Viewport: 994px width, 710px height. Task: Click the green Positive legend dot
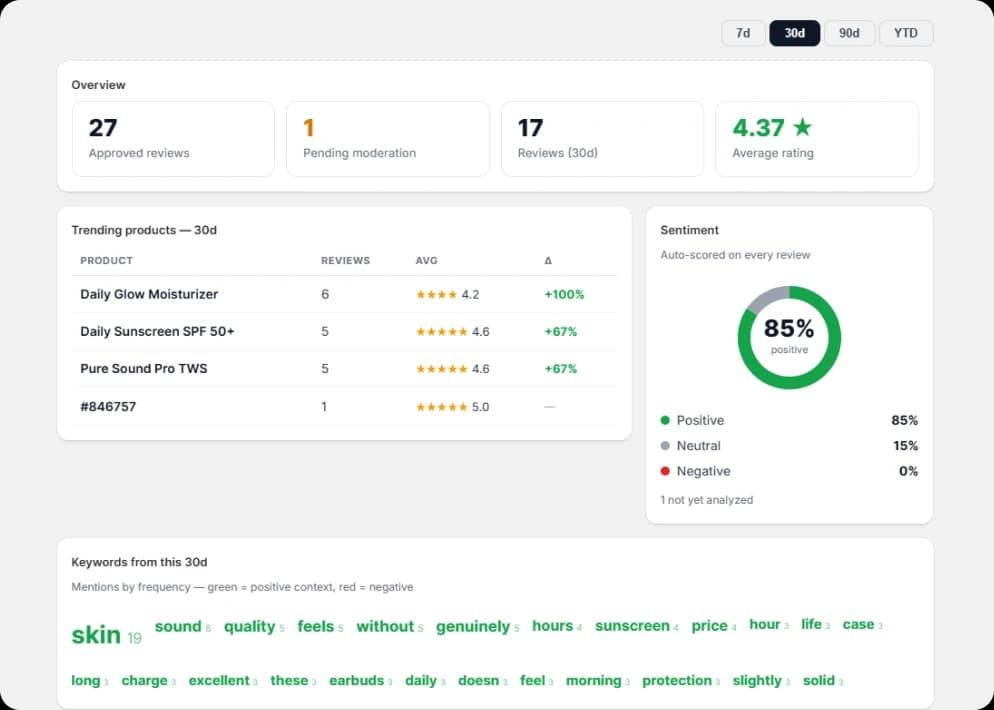[x=665, y=420]
